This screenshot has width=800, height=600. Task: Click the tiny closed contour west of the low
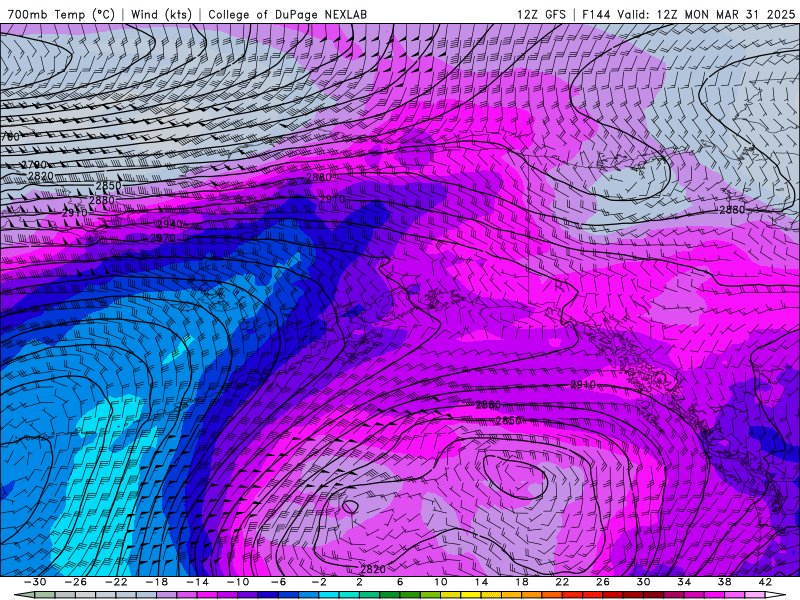pos(350,507)
